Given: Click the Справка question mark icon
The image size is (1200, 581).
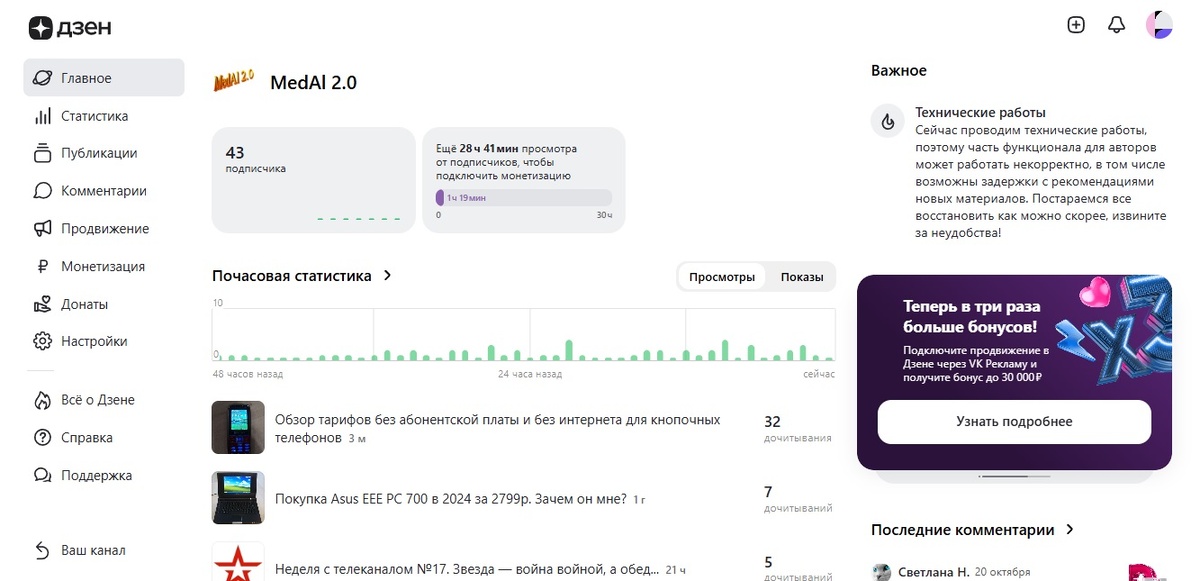Looking at the screenshot, I should point(42,438).
